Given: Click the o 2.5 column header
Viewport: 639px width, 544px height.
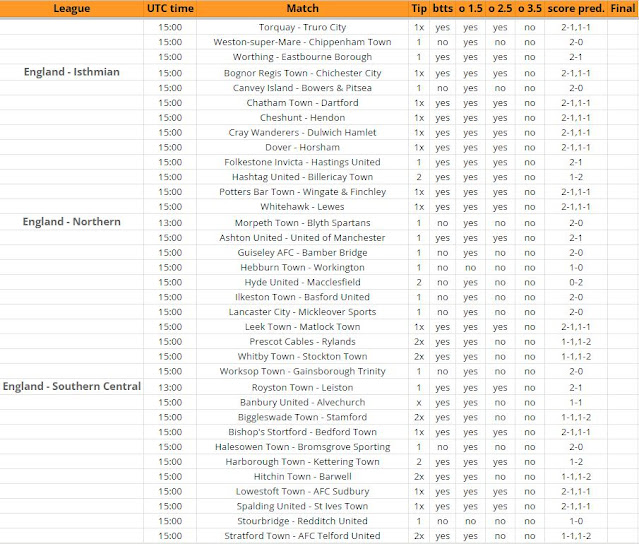Looking at the screenshot, I should [500, 9].
